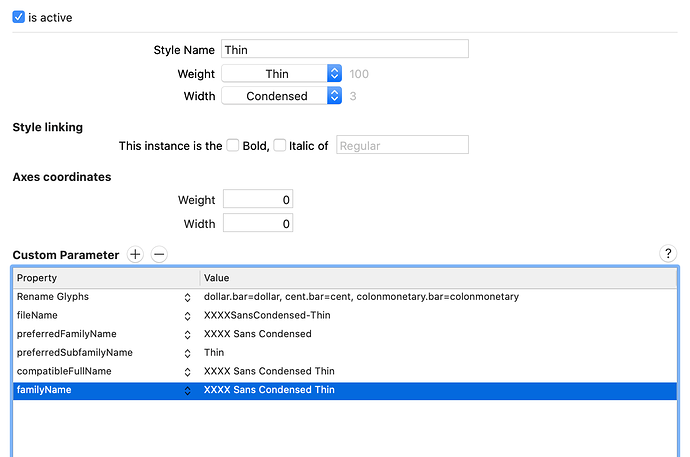The height and width of the screenshot is (457, 690).
Task: Uncheck the is active checkbox
Action: click(x=18, y=17)
